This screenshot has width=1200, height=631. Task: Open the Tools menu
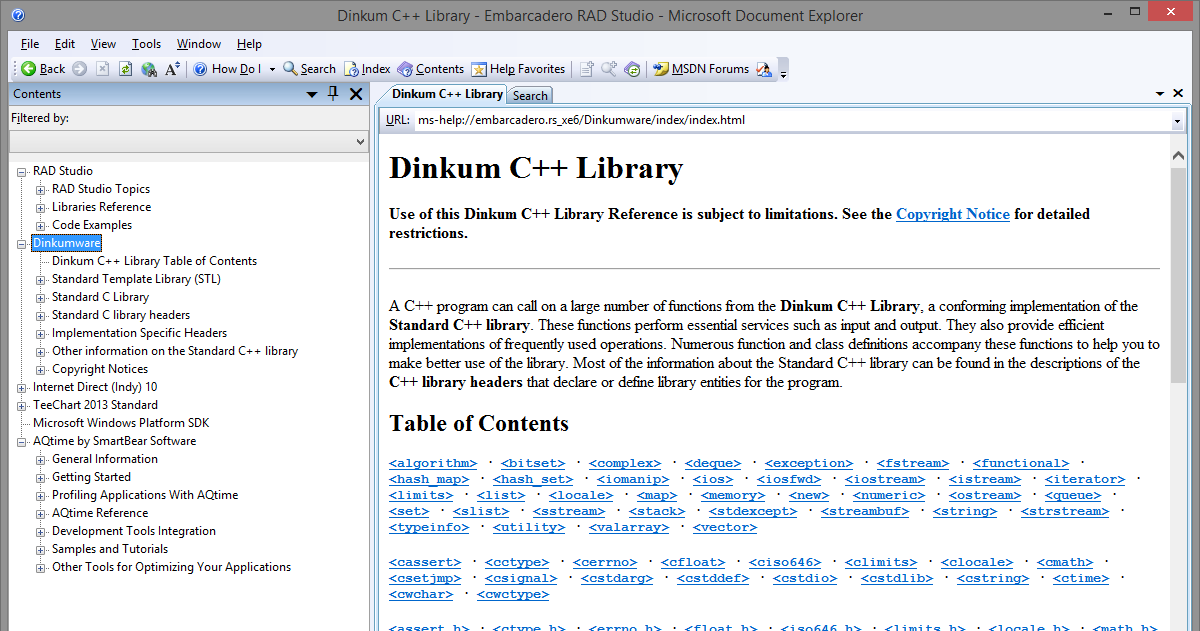pos(146,44)
